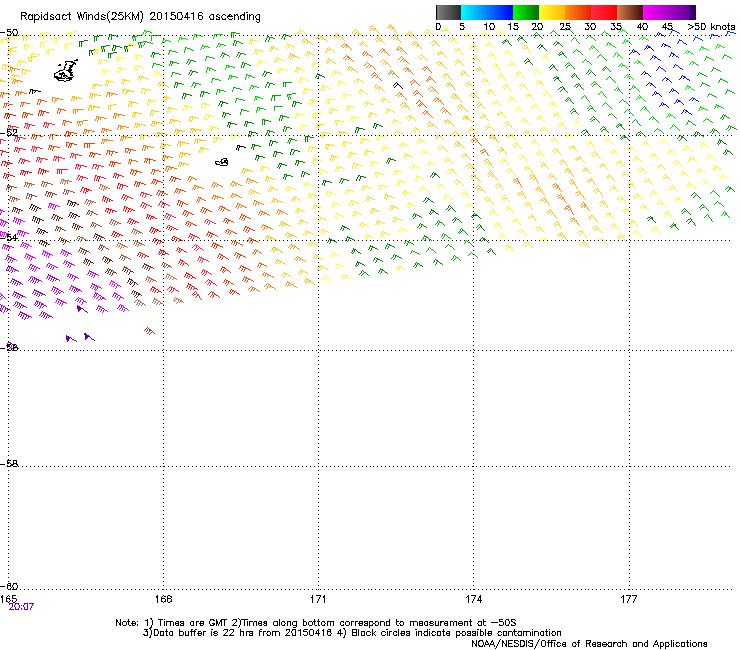740x650 pixels.
Task: Click the lone brown wind barb below the swath
Action: tap(149, 331)
